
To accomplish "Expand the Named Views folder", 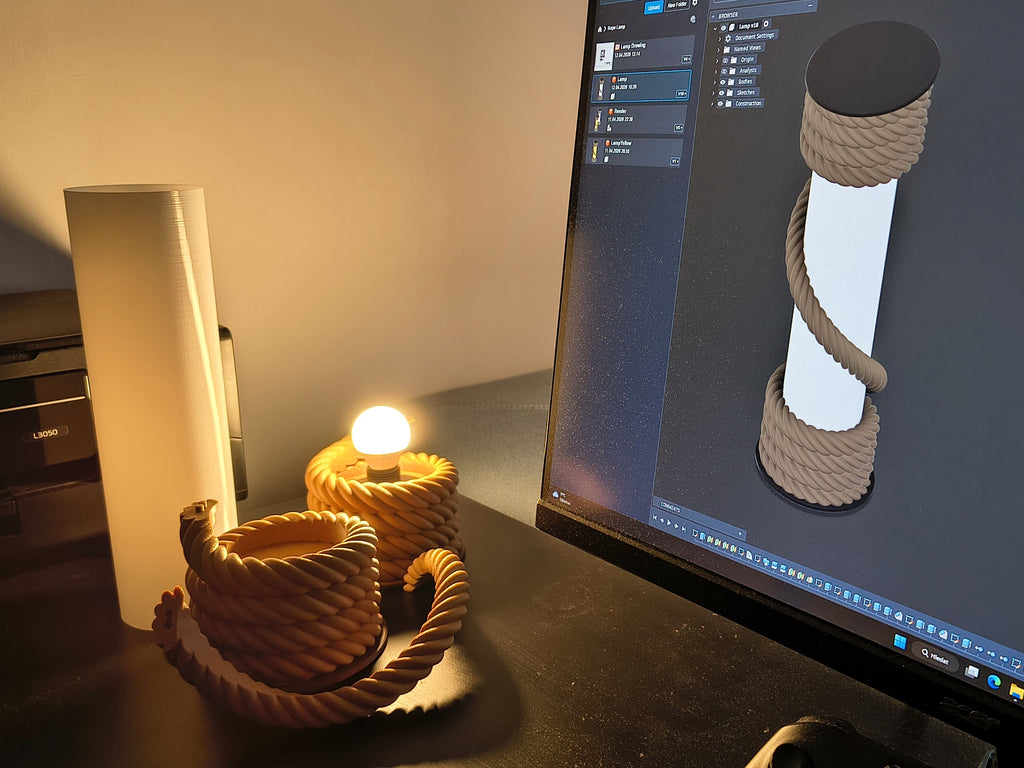I will pos(718,50).
